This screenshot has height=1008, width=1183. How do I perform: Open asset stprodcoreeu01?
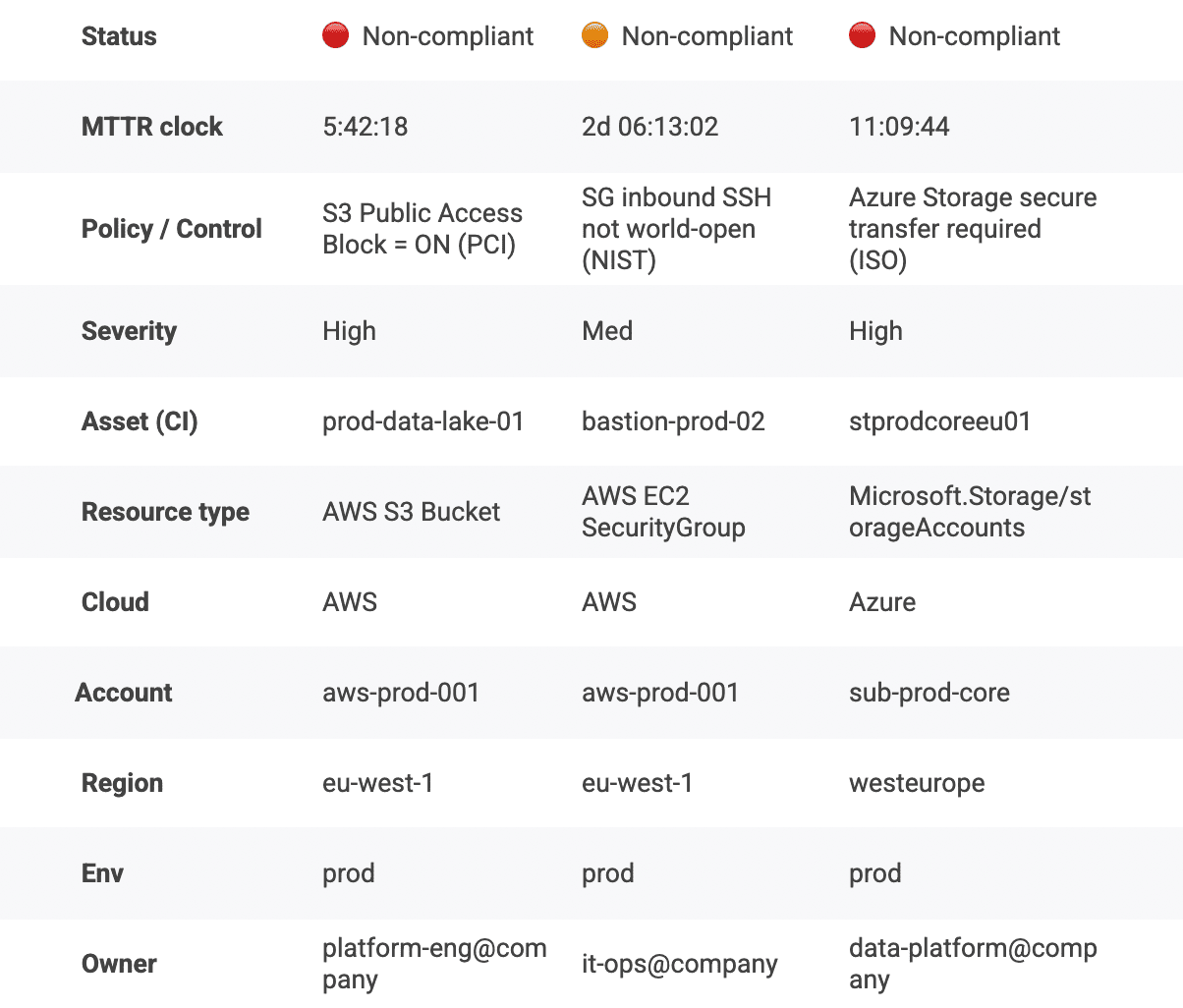(x=939, y=421)
